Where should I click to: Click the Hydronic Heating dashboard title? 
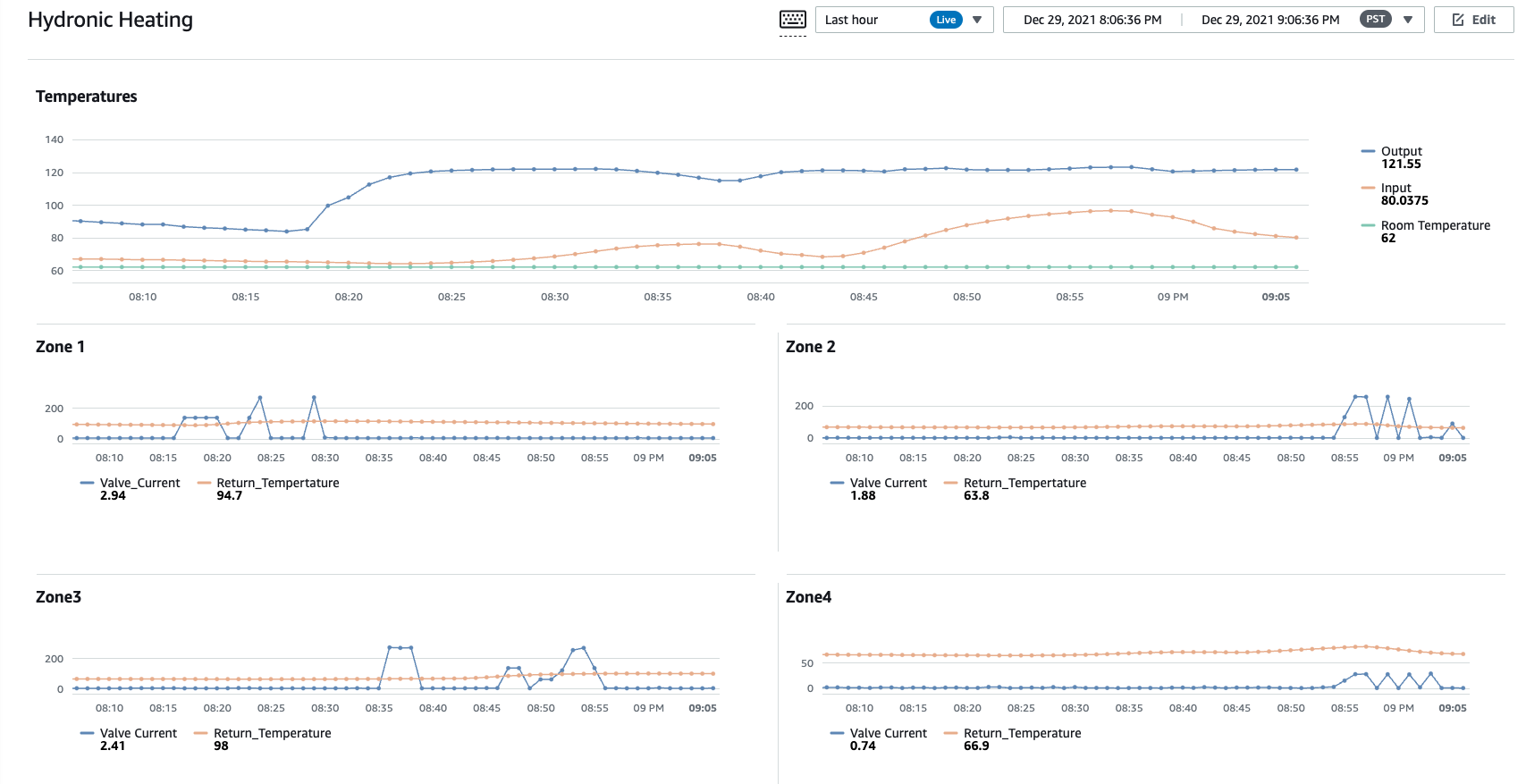click(110, 20)
